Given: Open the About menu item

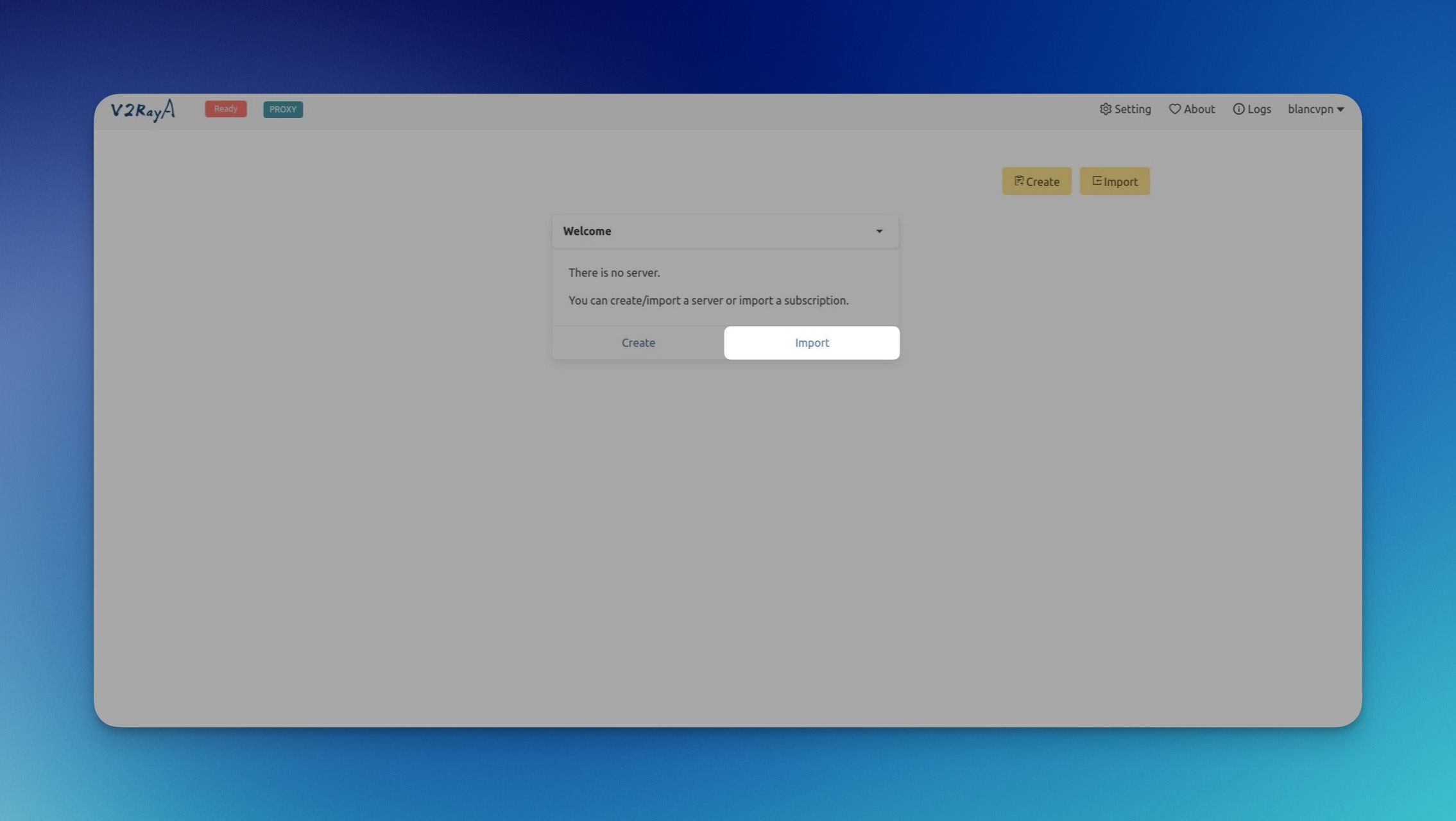Looking at the screenshot, I should (x=1199, y=109).
